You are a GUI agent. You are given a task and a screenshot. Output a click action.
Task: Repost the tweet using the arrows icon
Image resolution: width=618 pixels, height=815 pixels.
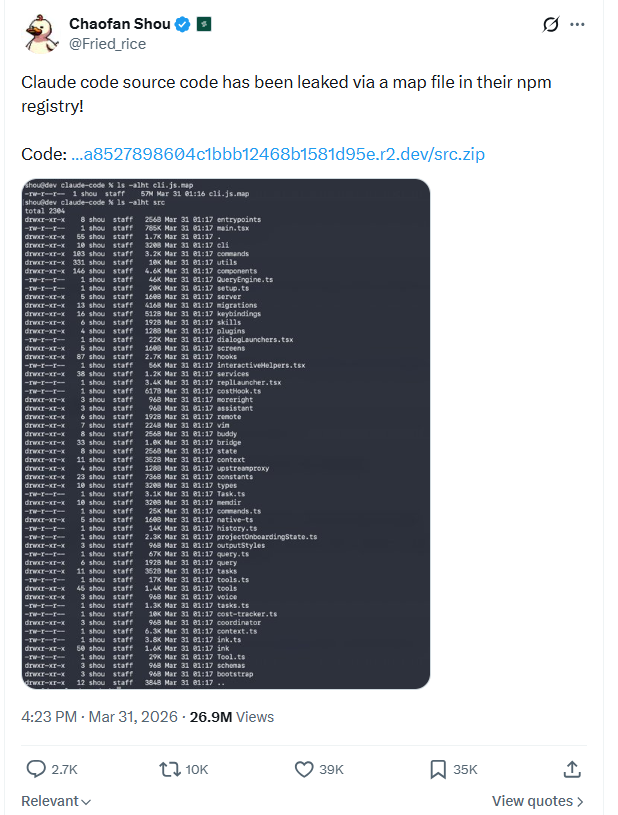tap(170, 768)
